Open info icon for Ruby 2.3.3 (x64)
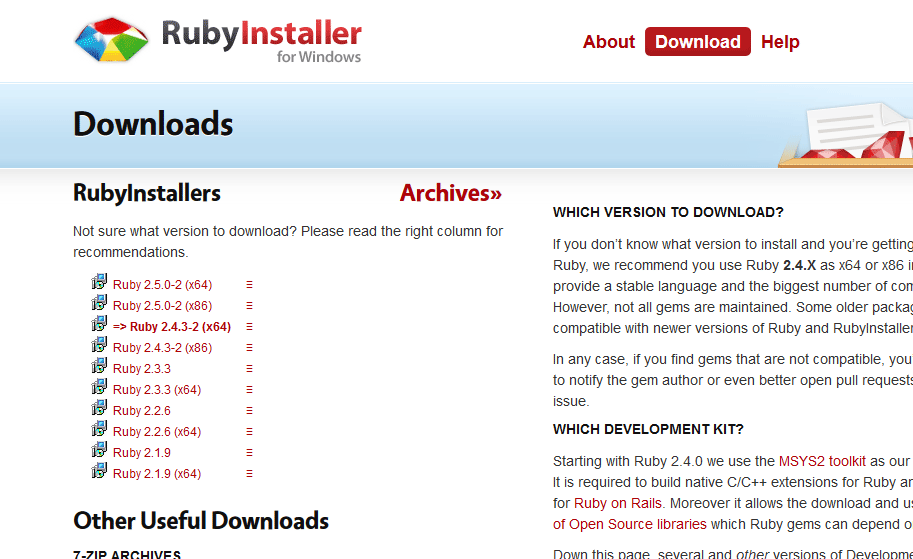This screenshot has width=913, height=559. point(249,390)
